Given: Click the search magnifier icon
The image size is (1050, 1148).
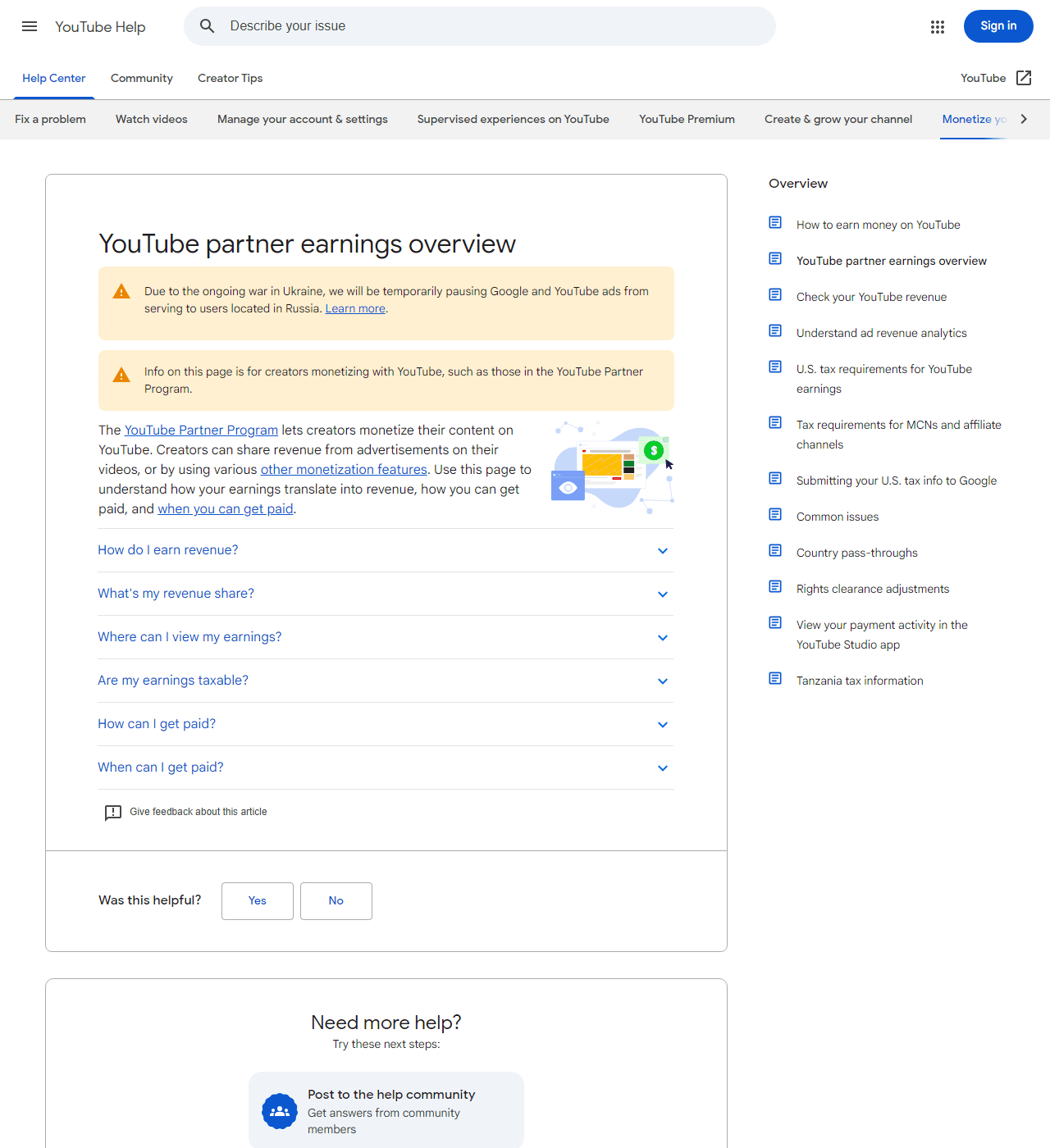Looking at the screenshot, I should tap(208, 26).
